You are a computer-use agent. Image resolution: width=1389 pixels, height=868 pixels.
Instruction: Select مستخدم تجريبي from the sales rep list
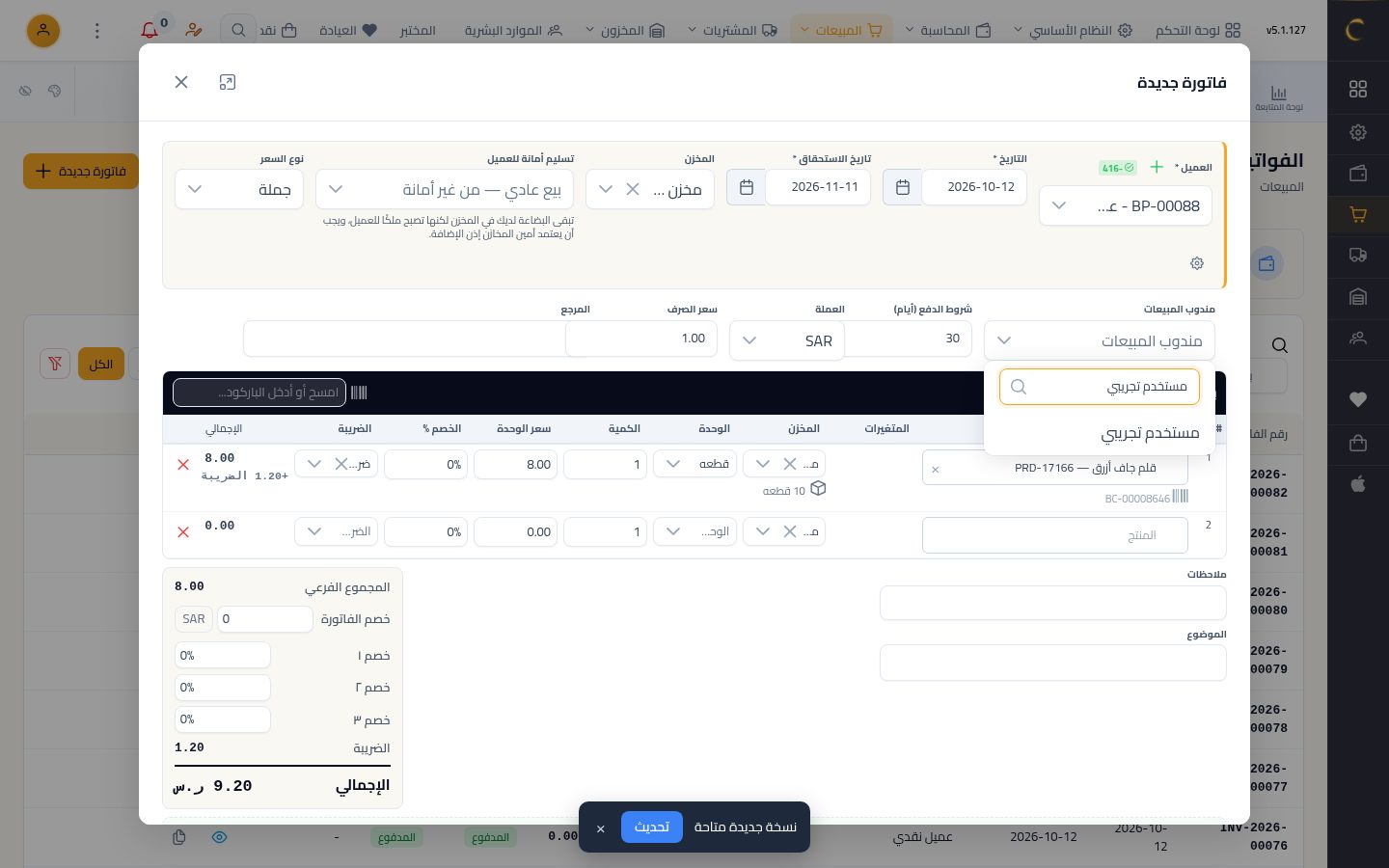click(x=1100, y=433)
